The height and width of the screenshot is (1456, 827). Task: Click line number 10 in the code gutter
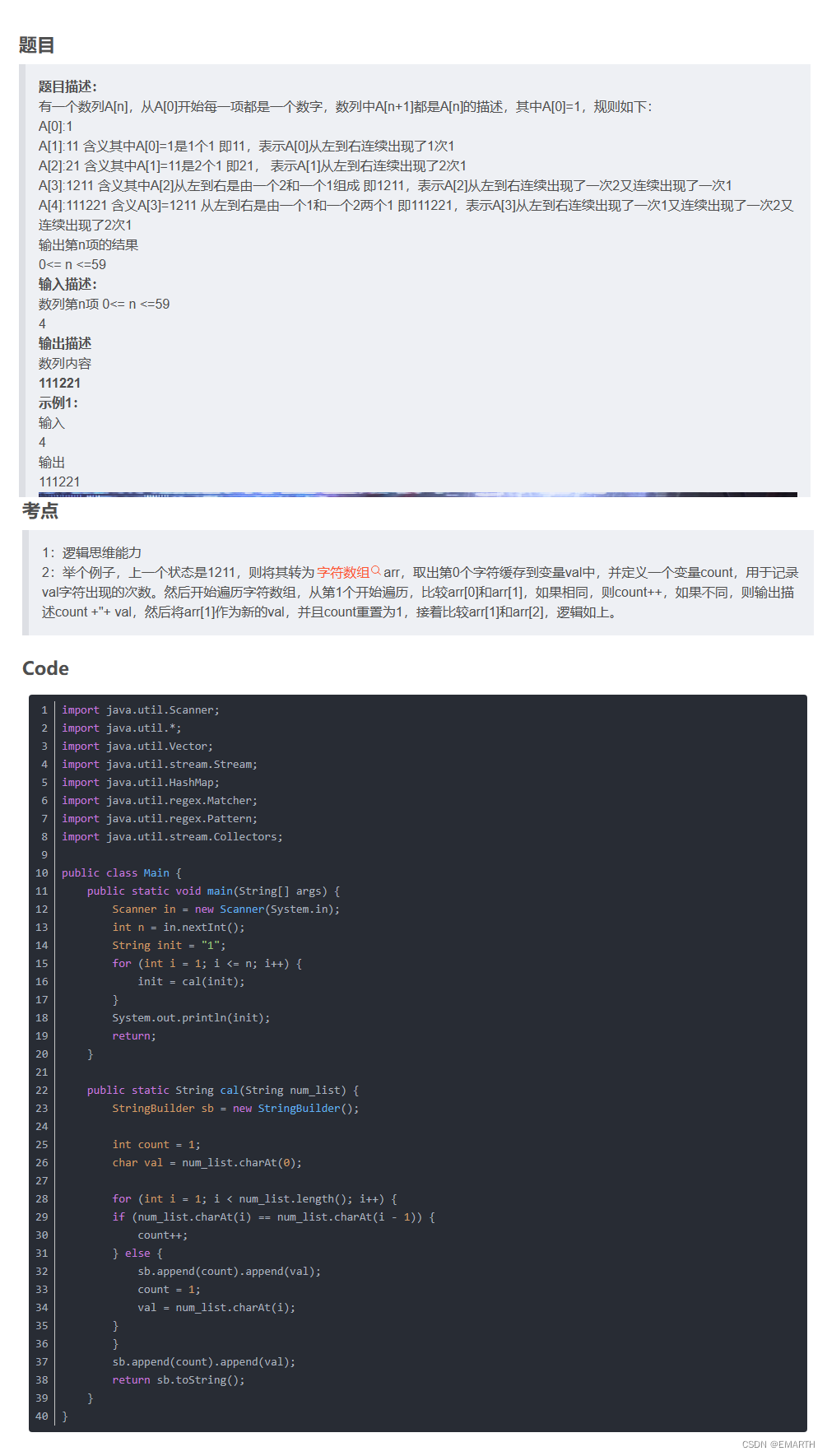(42, 872)
